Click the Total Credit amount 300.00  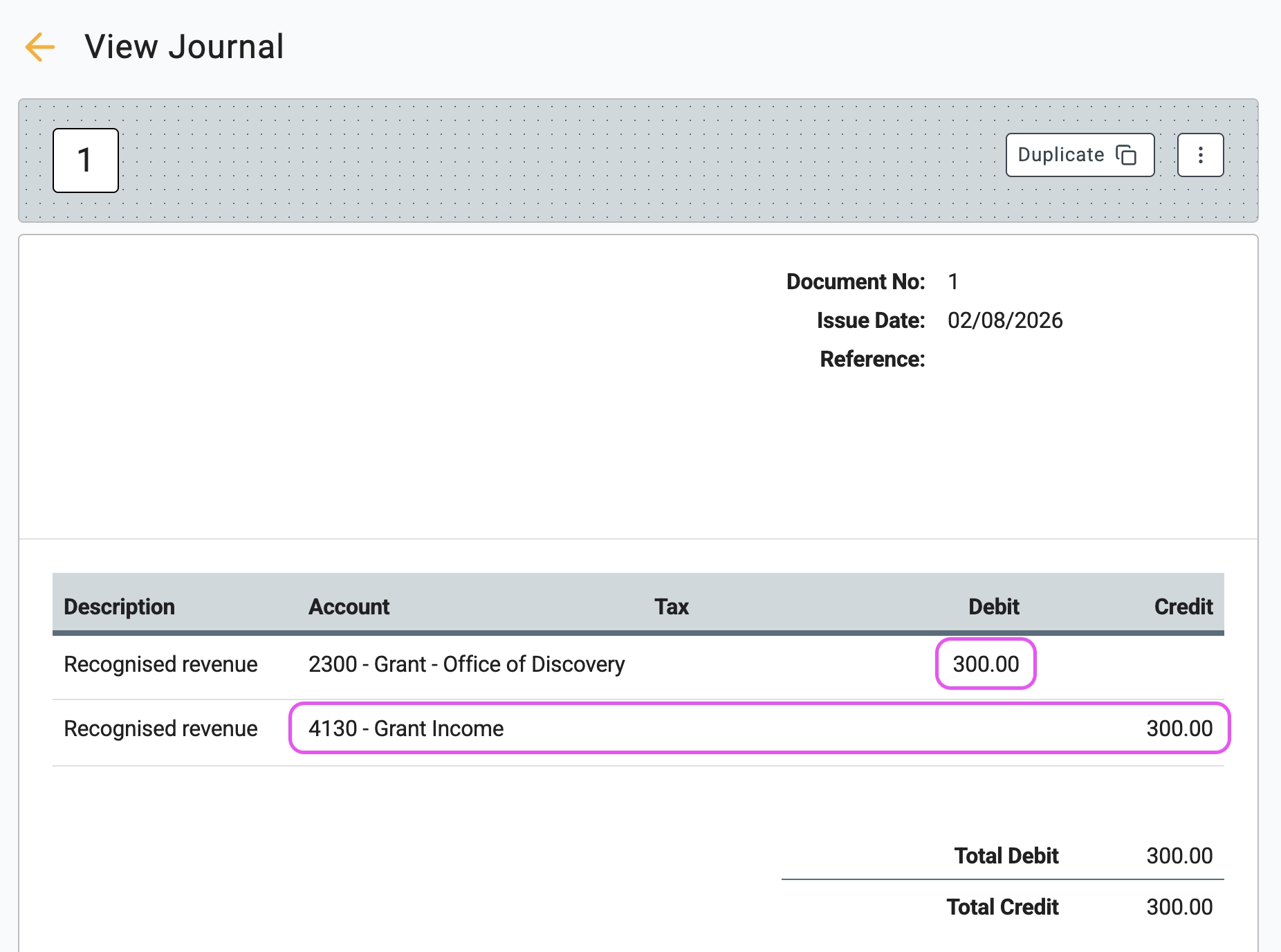click(x=1179, y=907)
